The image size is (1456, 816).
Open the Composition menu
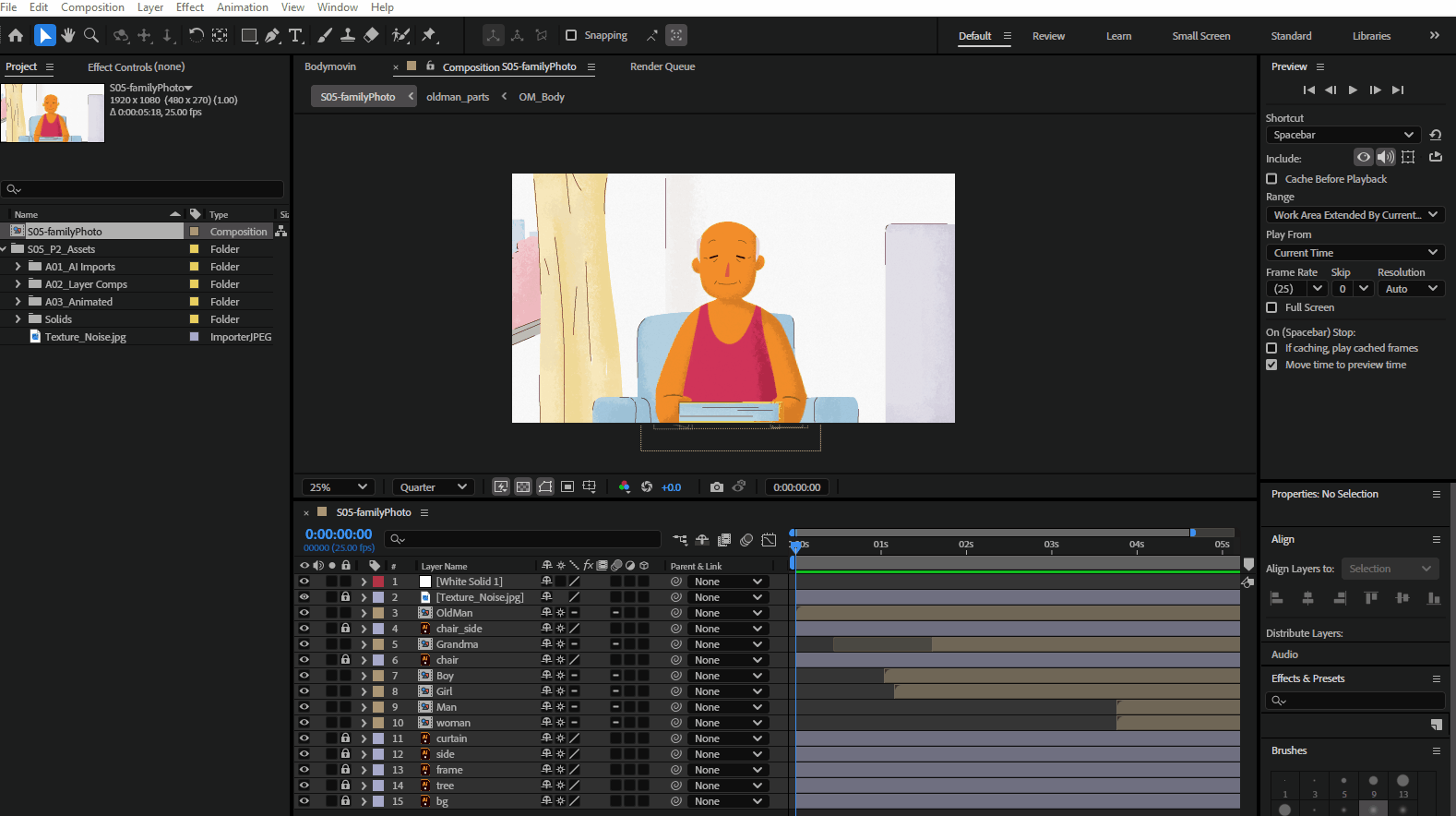[92, 7]
